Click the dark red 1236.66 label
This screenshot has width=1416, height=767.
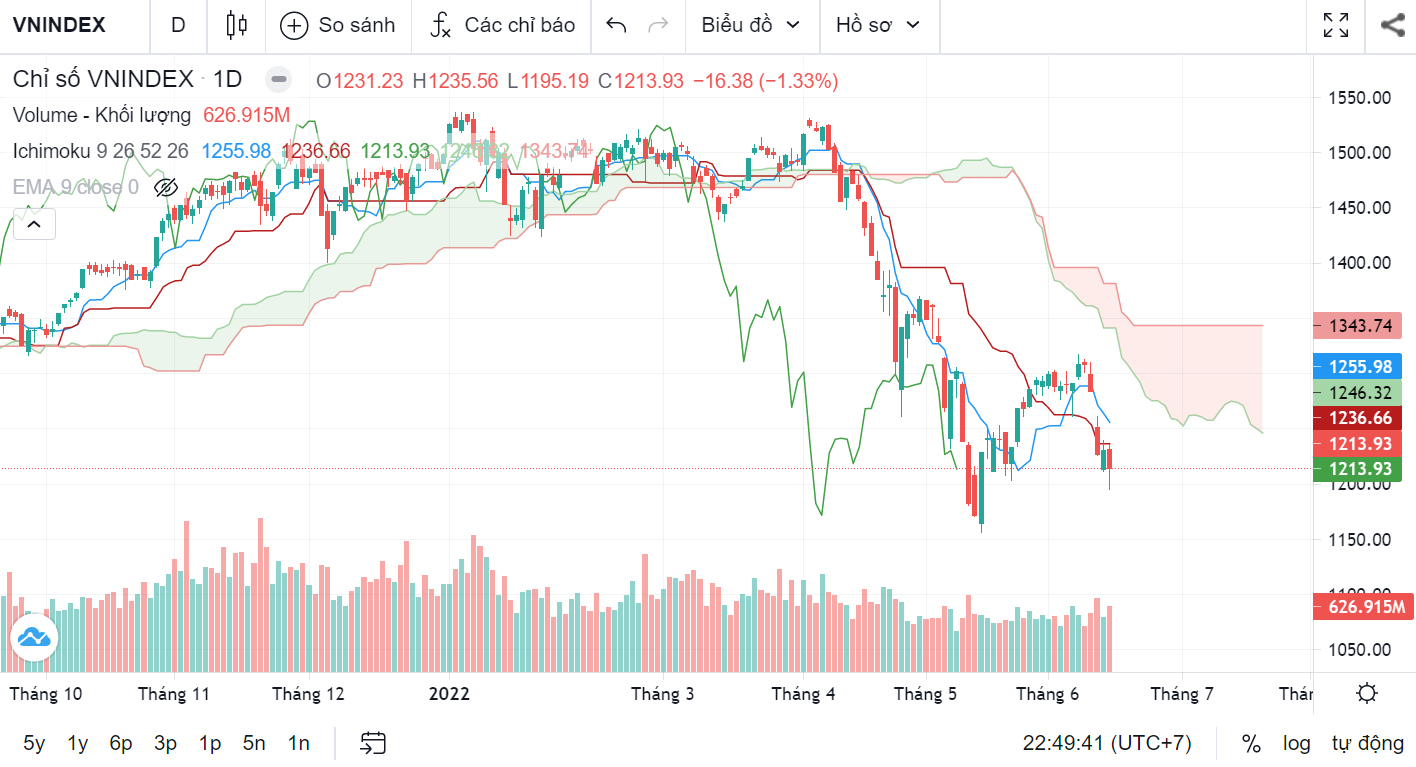click(x=1360, y=418)
